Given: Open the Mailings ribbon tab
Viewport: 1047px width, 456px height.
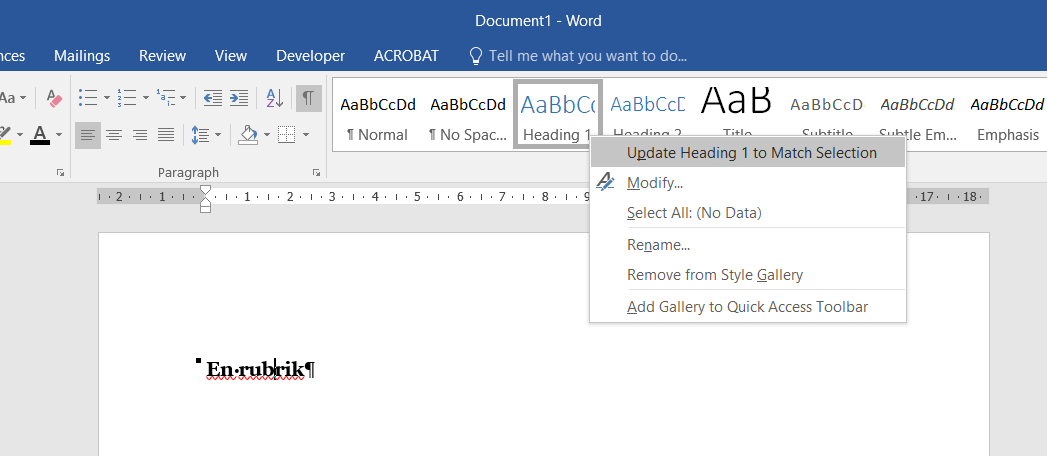Looking at the screenshot, I should point(82,56).
